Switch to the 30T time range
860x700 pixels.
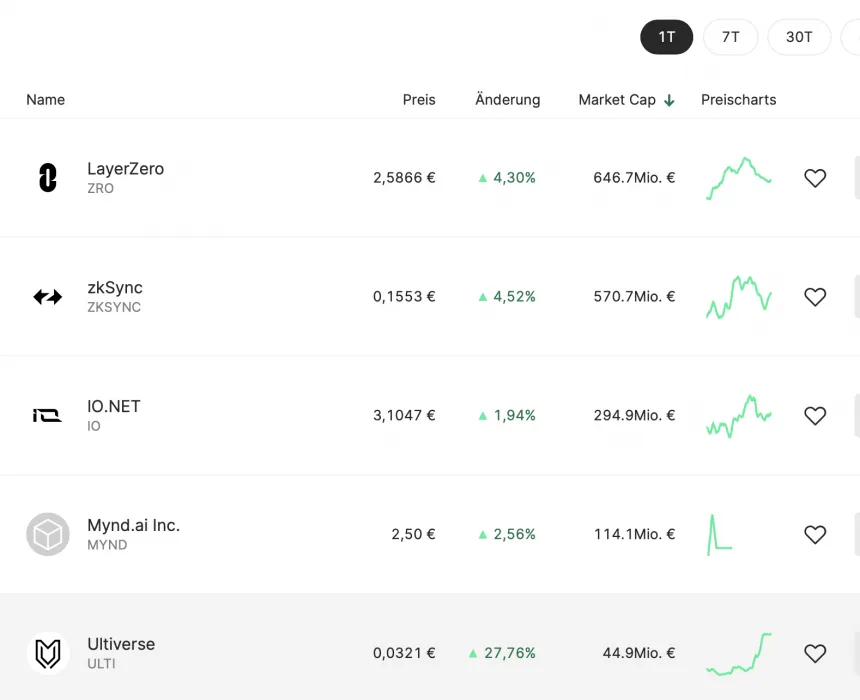tap(799, 37)
